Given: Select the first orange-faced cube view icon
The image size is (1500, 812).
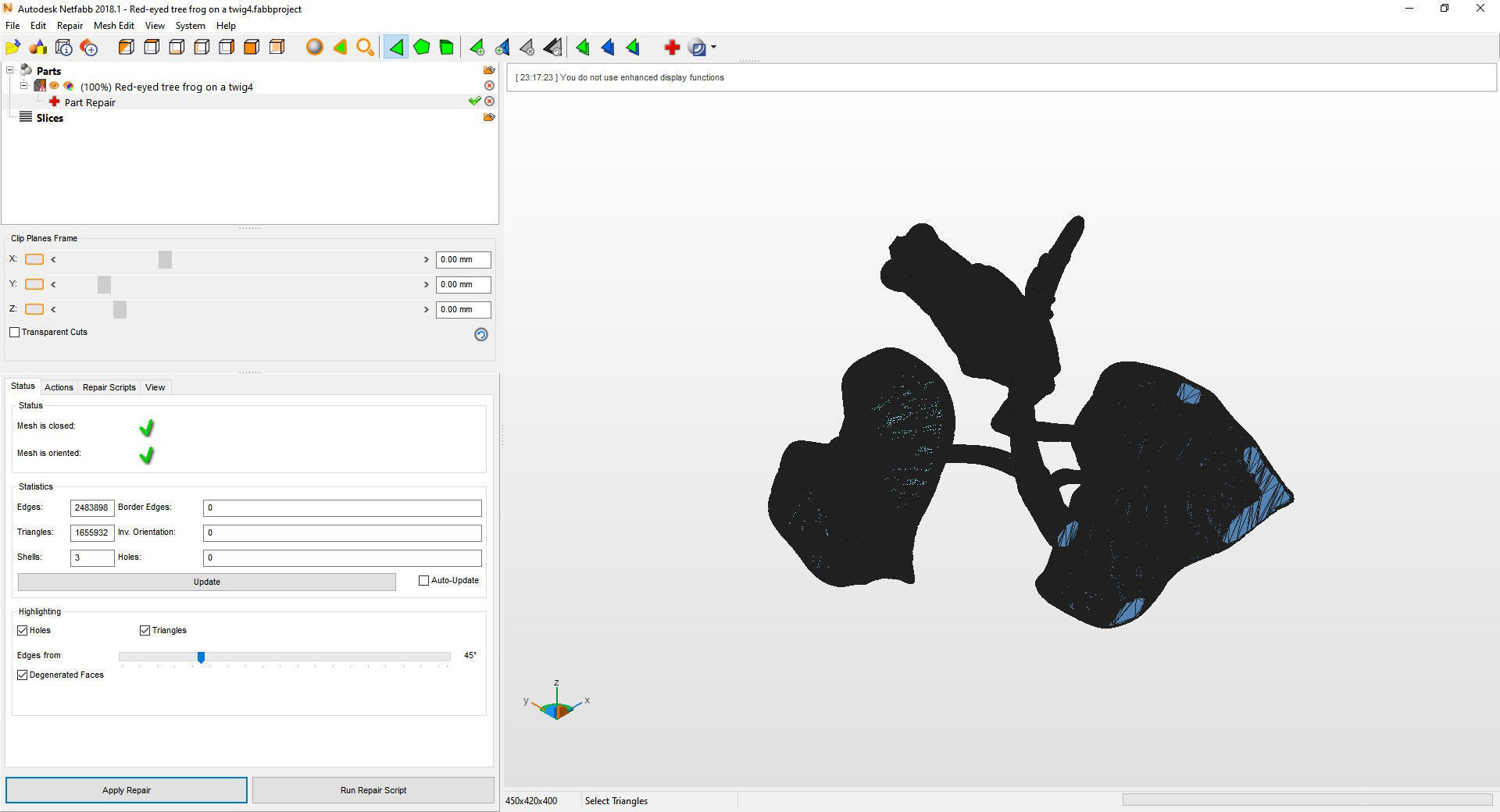Looking at the screenshot, I should pos(126,48).
